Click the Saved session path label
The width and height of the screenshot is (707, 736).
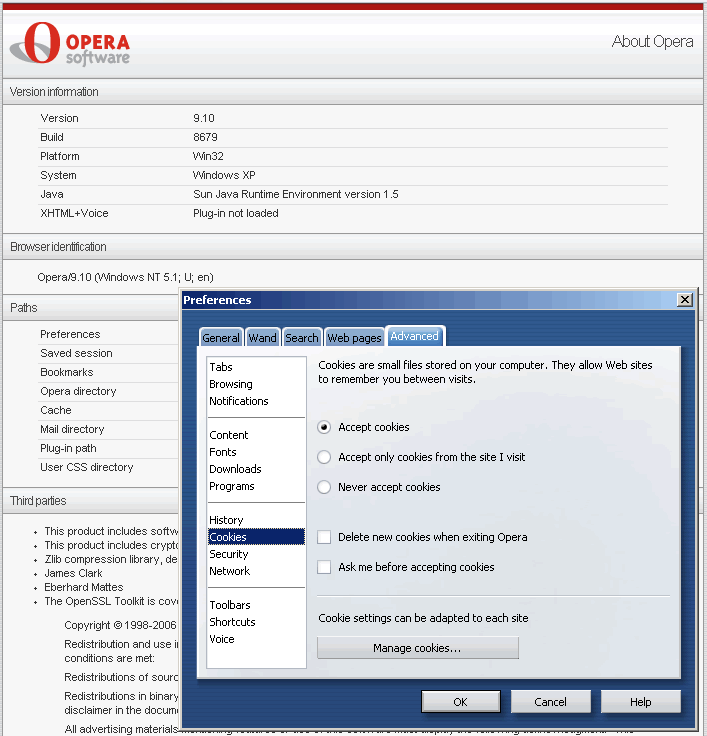click(x=76, y=353)
